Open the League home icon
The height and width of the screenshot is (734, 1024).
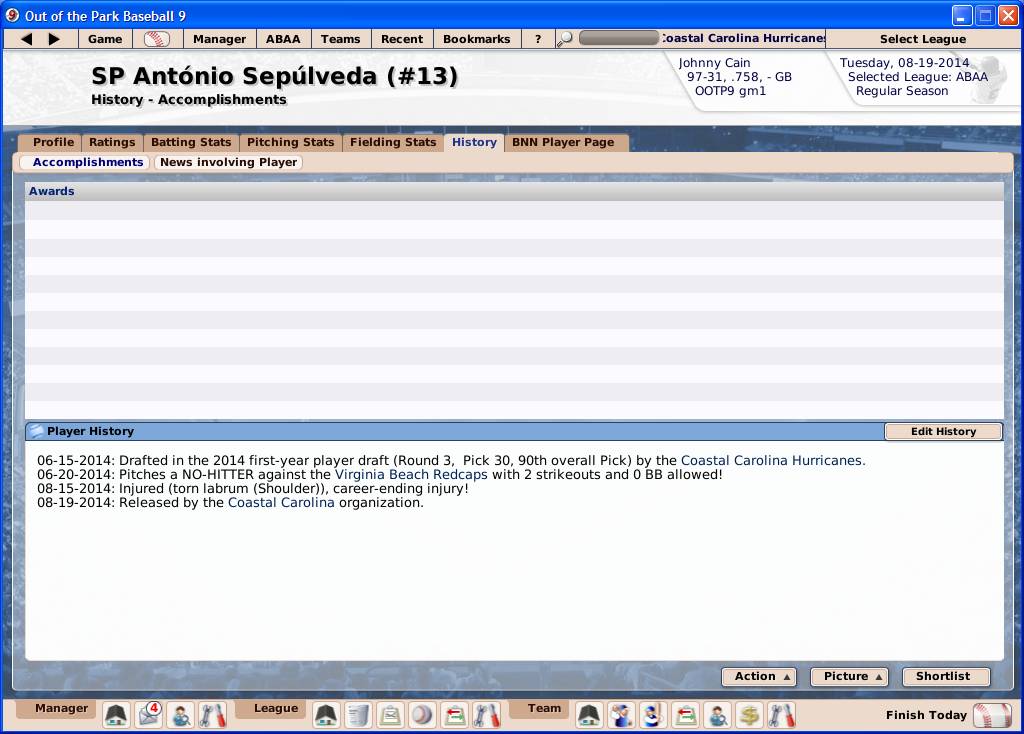click(325, 715)
